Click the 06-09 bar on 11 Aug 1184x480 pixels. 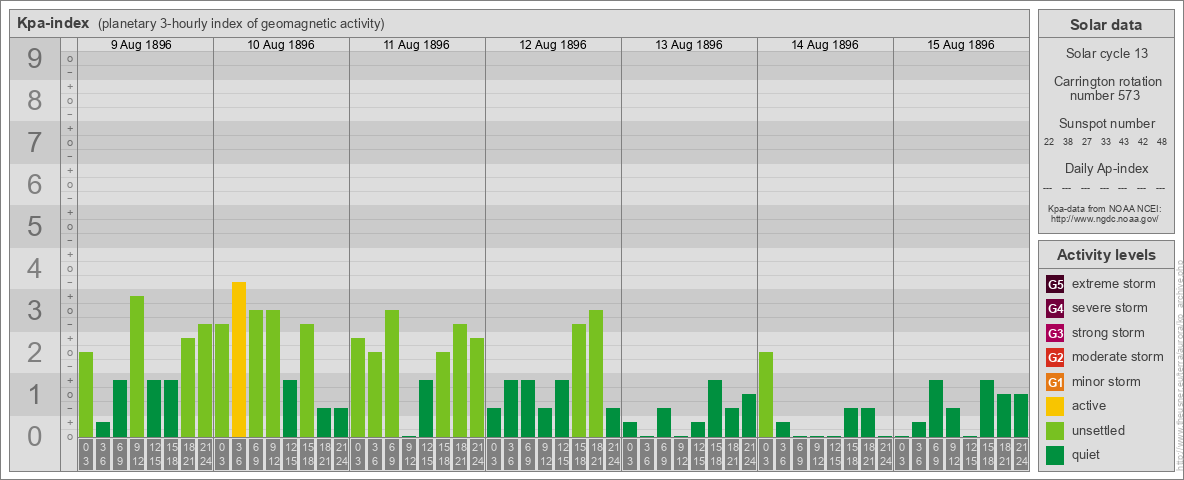392,374
